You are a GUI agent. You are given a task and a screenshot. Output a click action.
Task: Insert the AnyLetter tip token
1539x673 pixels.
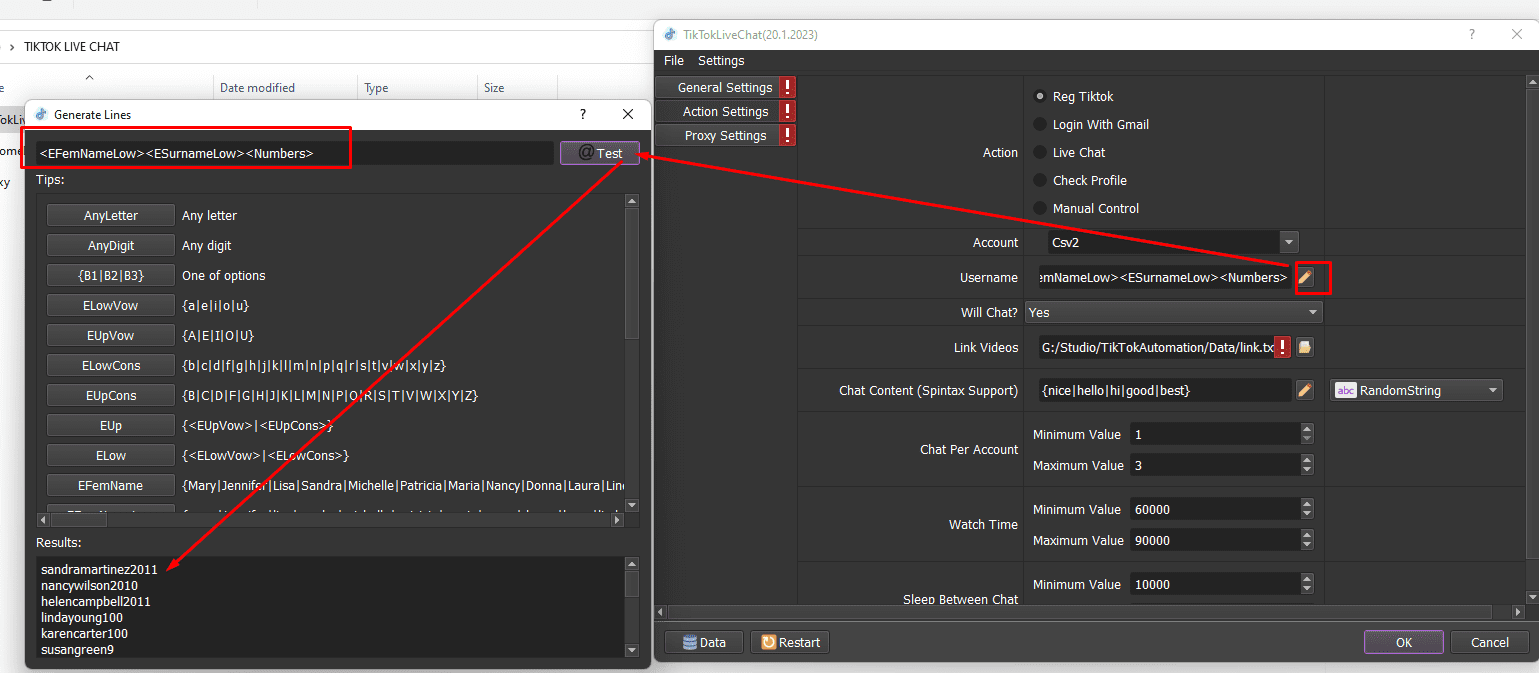coord(111,216)
